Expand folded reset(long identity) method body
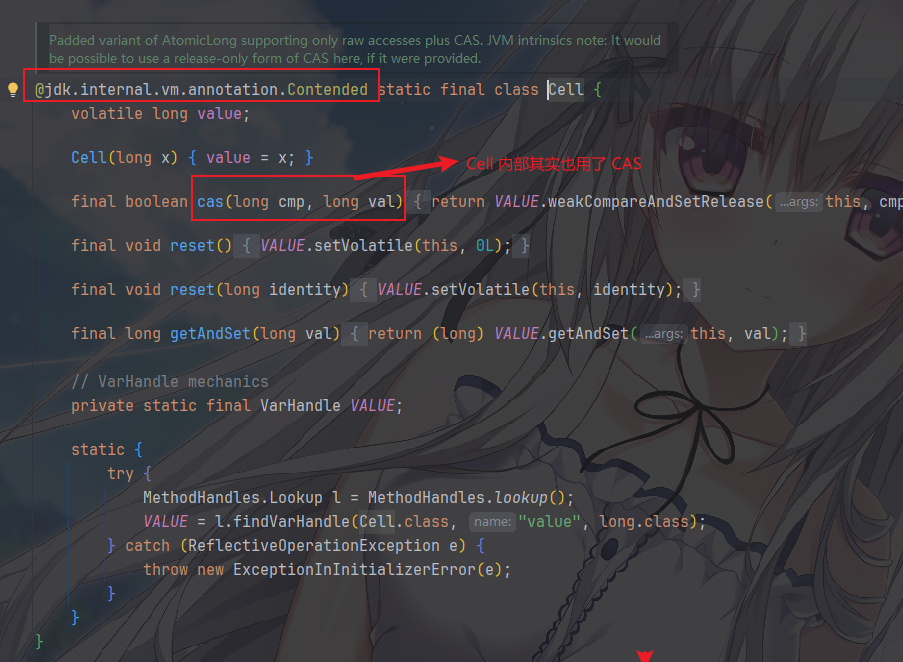903x662 pixels. tap(363, 290)
